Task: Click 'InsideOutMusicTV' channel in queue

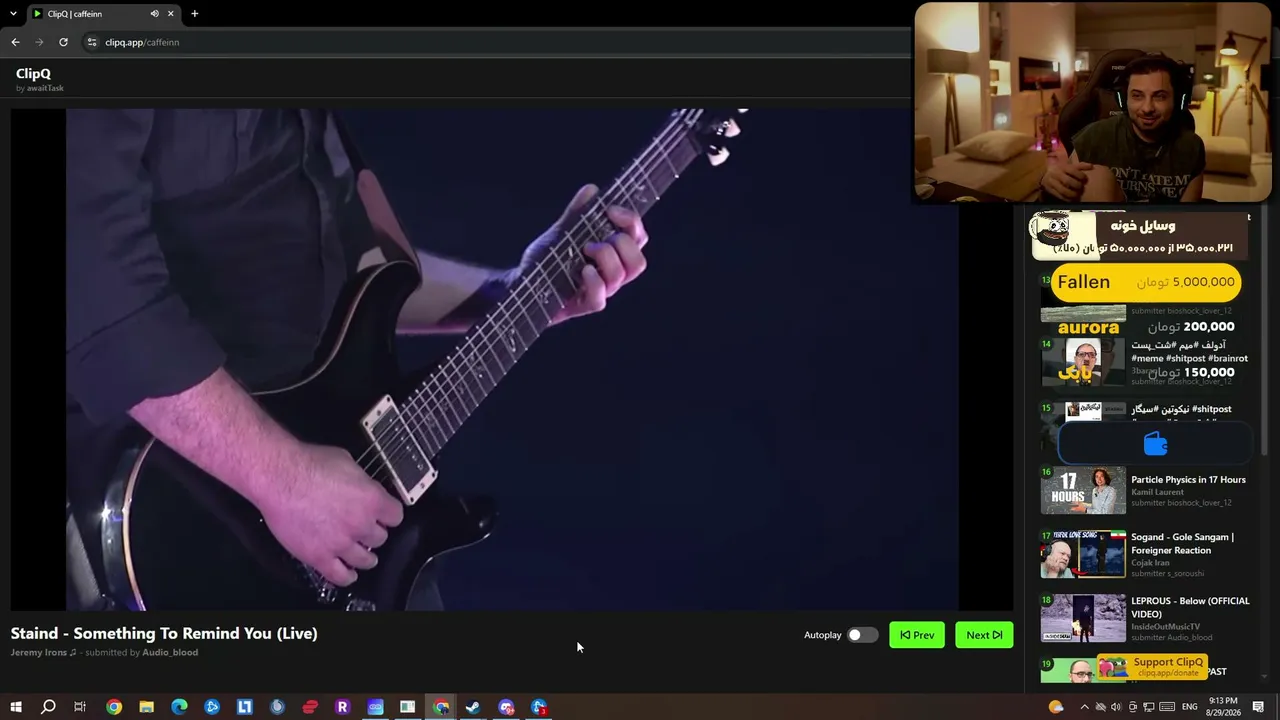Action: pos(1165,627)
